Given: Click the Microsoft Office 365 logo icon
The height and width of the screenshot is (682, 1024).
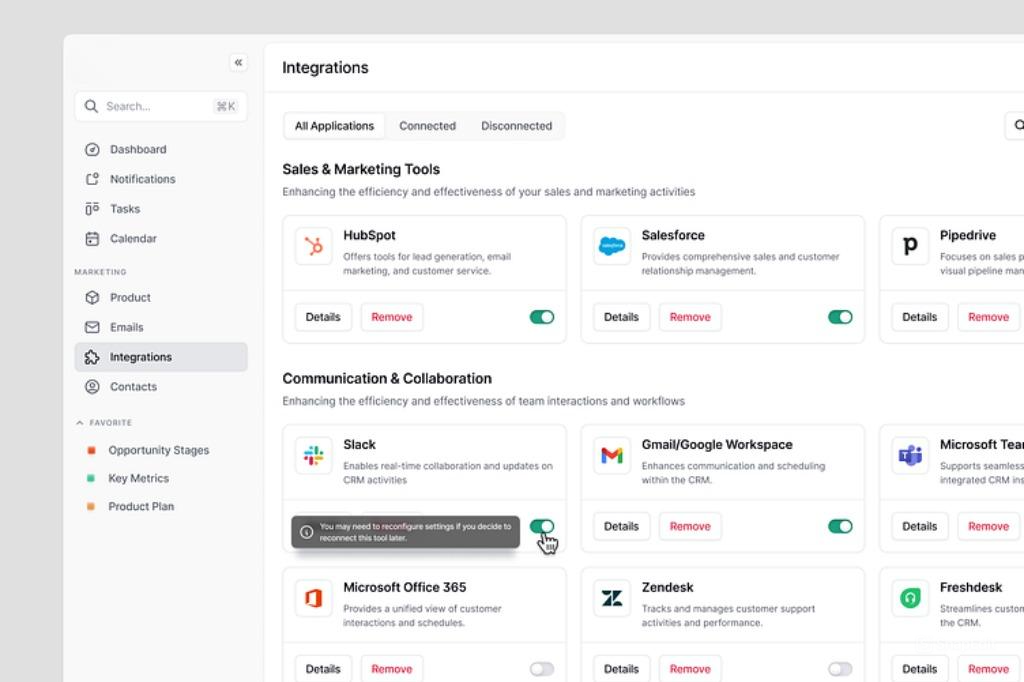Looking at the screenshot, I should point(313,598).
